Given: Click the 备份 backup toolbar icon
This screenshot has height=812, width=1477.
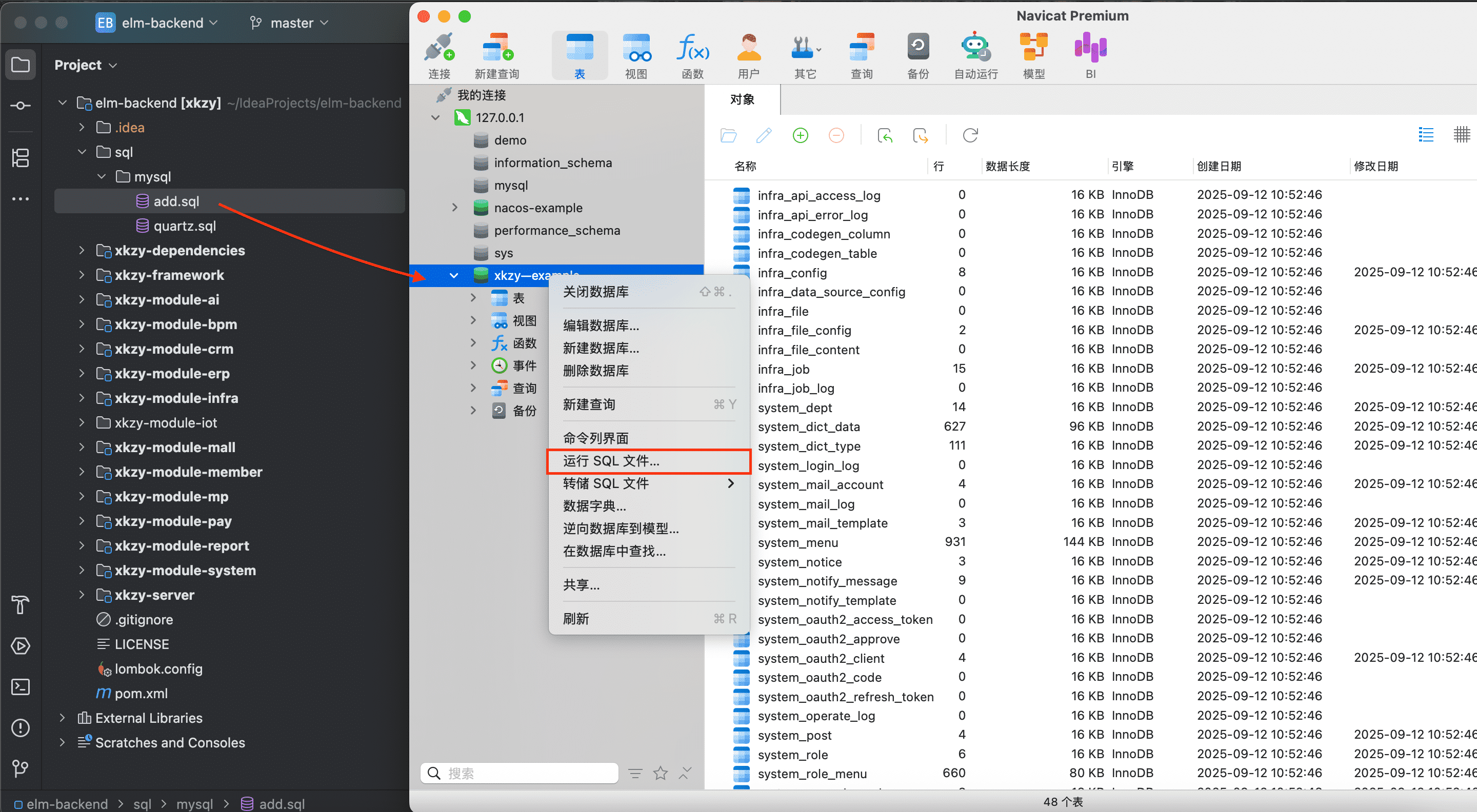Looking at the screenshot, I should 917,55.
